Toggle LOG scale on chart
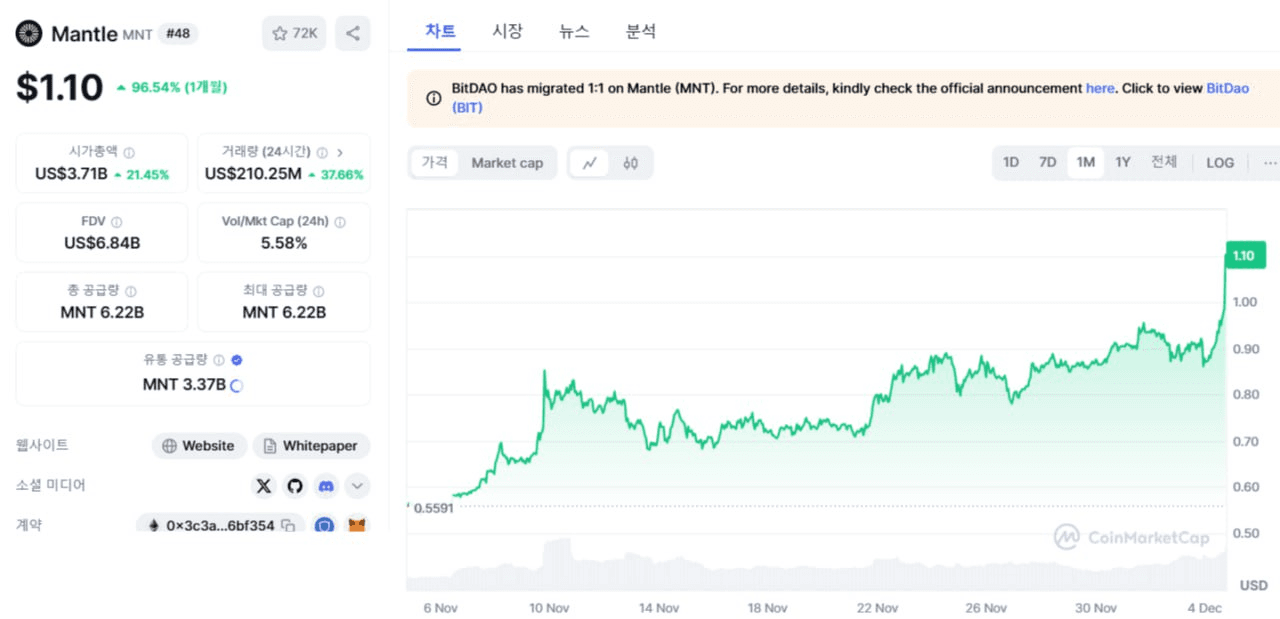The image size is (1280, 619). (x=1220, y=162)
